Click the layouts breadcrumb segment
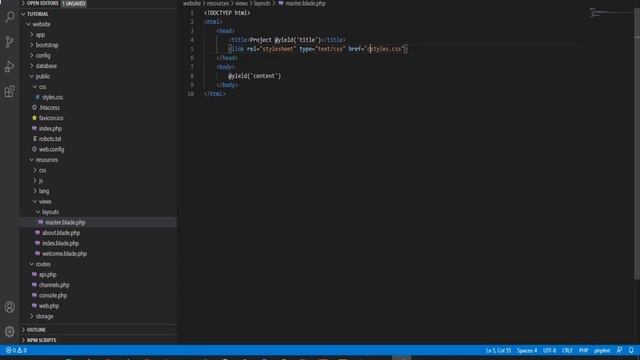Screen dimensions: 640x360 pyautogui.click(x=262, y=3)
